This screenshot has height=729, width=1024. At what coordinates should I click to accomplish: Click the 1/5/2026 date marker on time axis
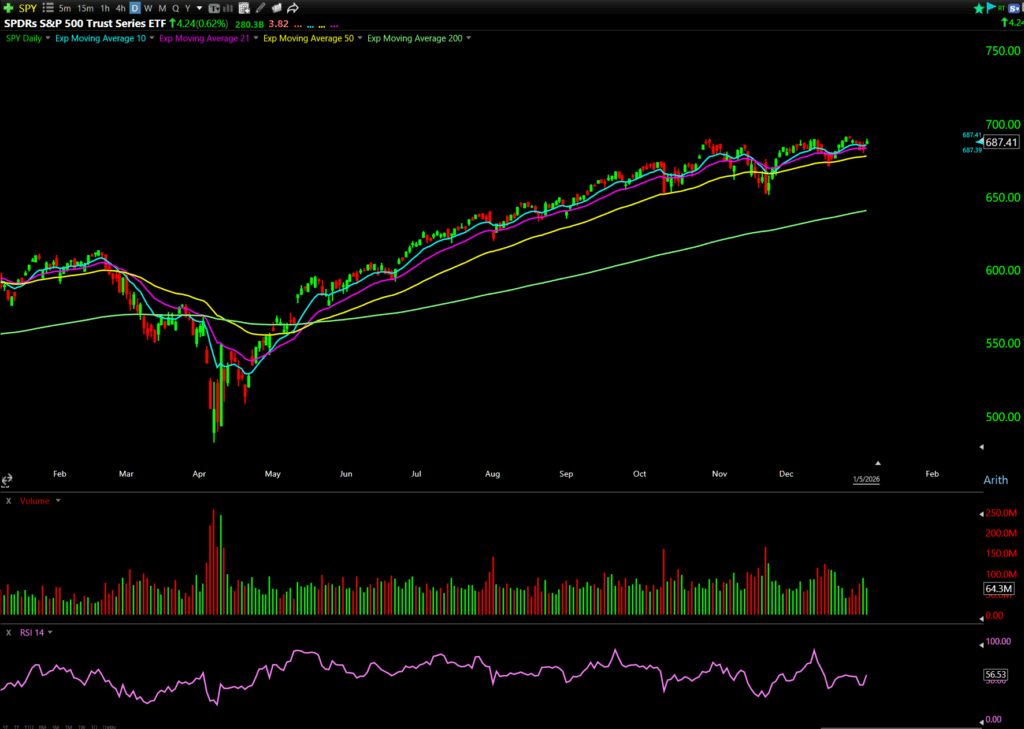point(866,479)
